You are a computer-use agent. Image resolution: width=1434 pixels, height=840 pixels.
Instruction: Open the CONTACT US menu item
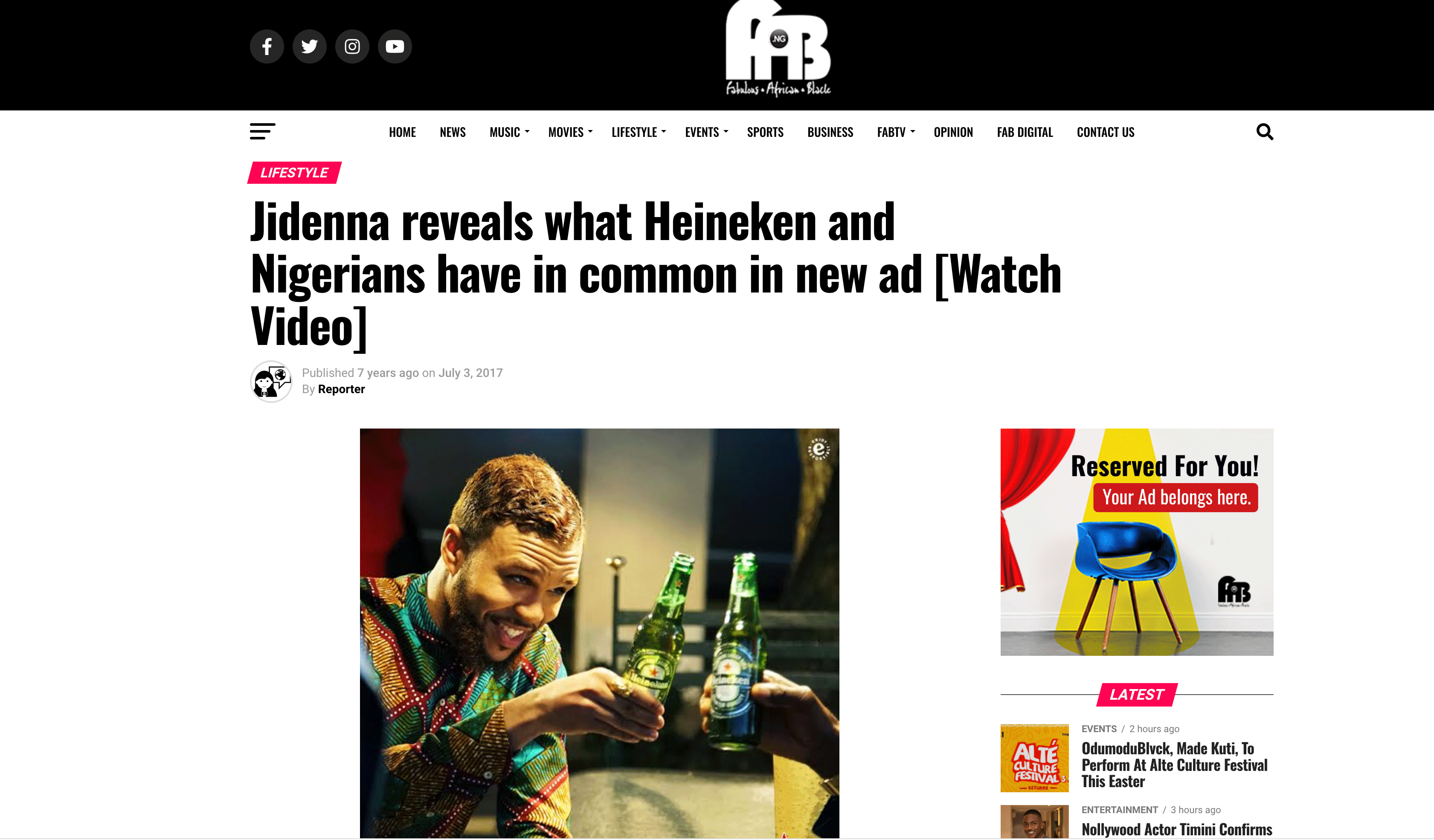pyautogui.click(x=1105, y=132)
